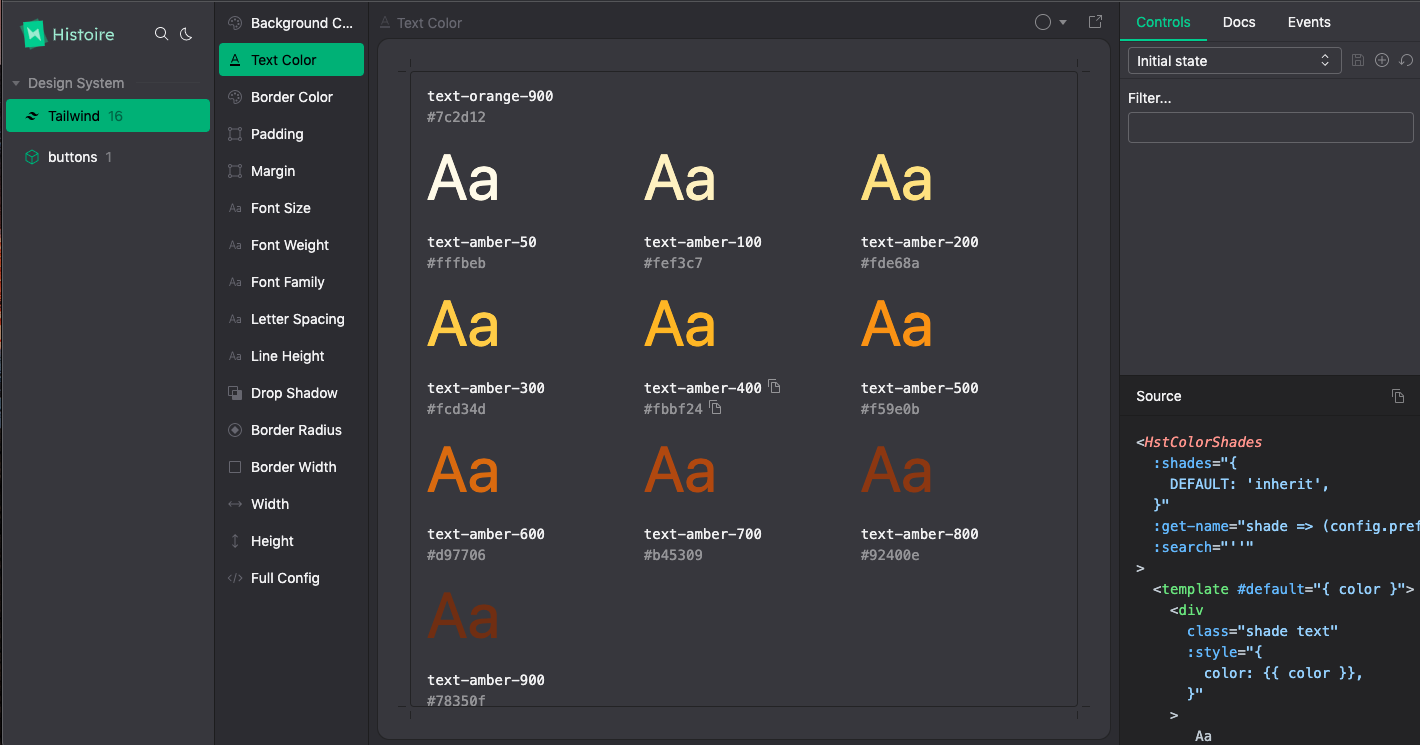The width and height of the screenshot is (1420, 745).
Task: Open variant in new tab icon
Action: coord(1095,22)
